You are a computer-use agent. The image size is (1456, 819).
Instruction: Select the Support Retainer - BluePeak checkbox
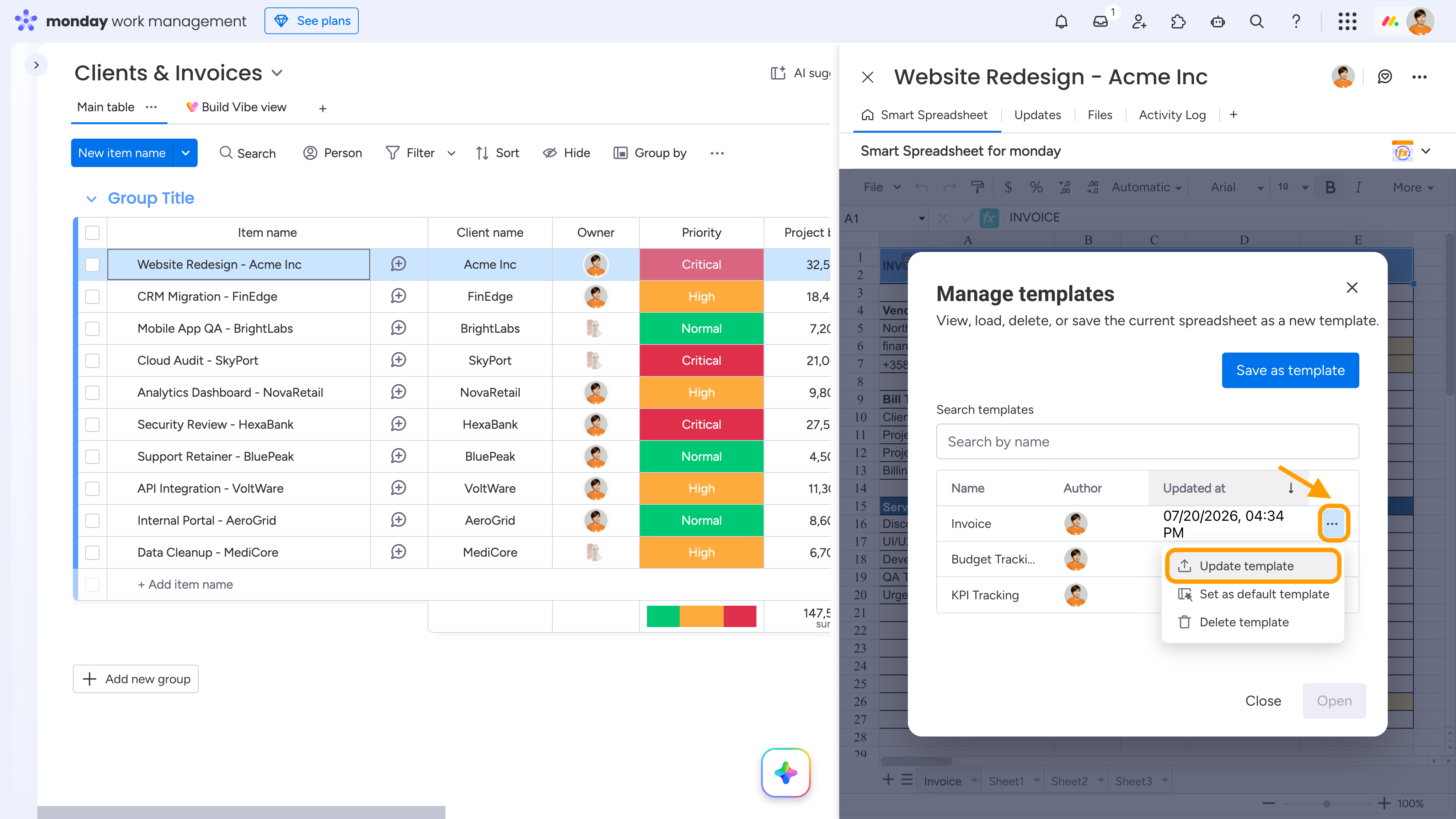point(92,456)
